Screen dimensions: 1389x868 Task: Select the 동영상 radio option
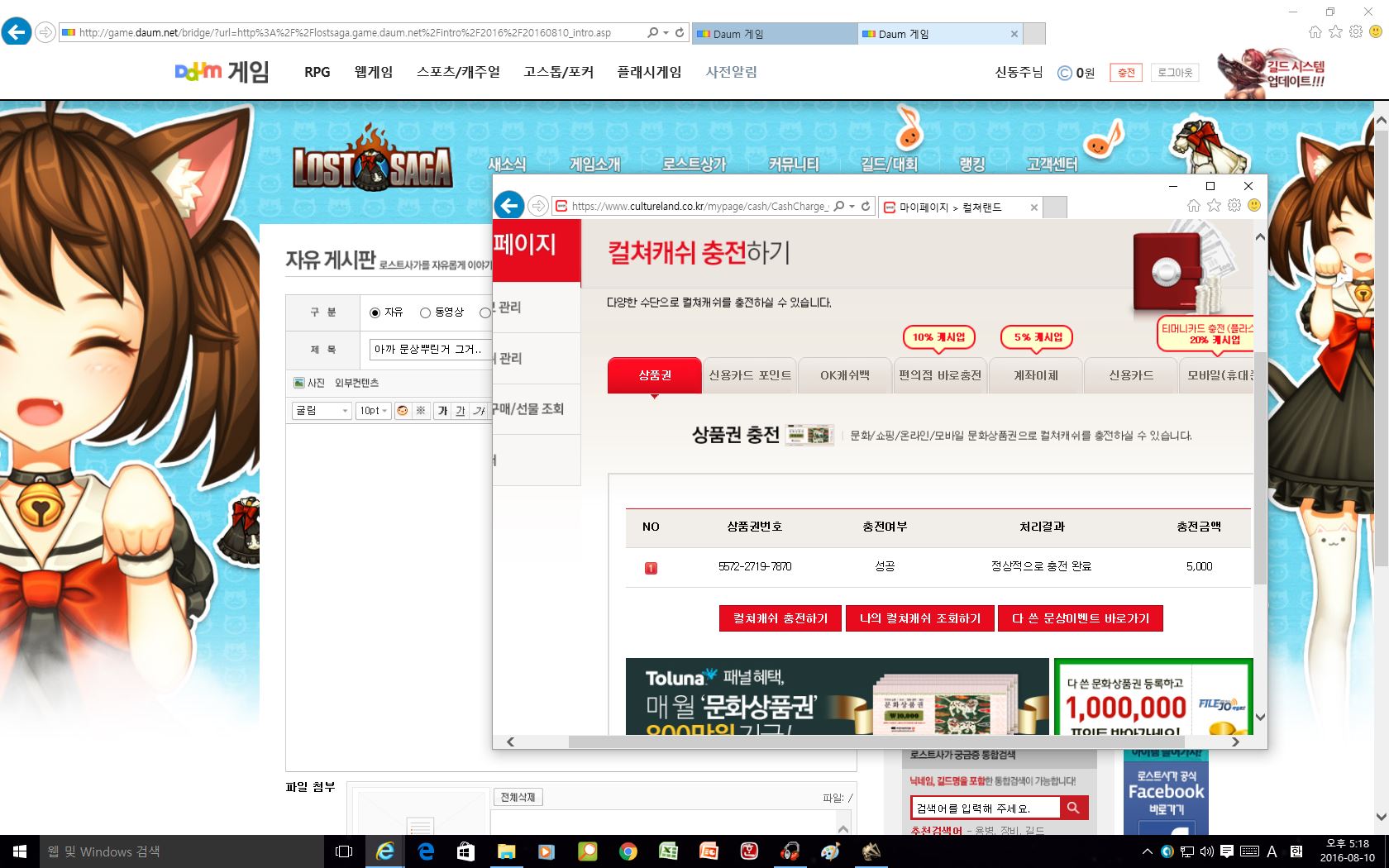pyautogui.click(x=425, y=312)
